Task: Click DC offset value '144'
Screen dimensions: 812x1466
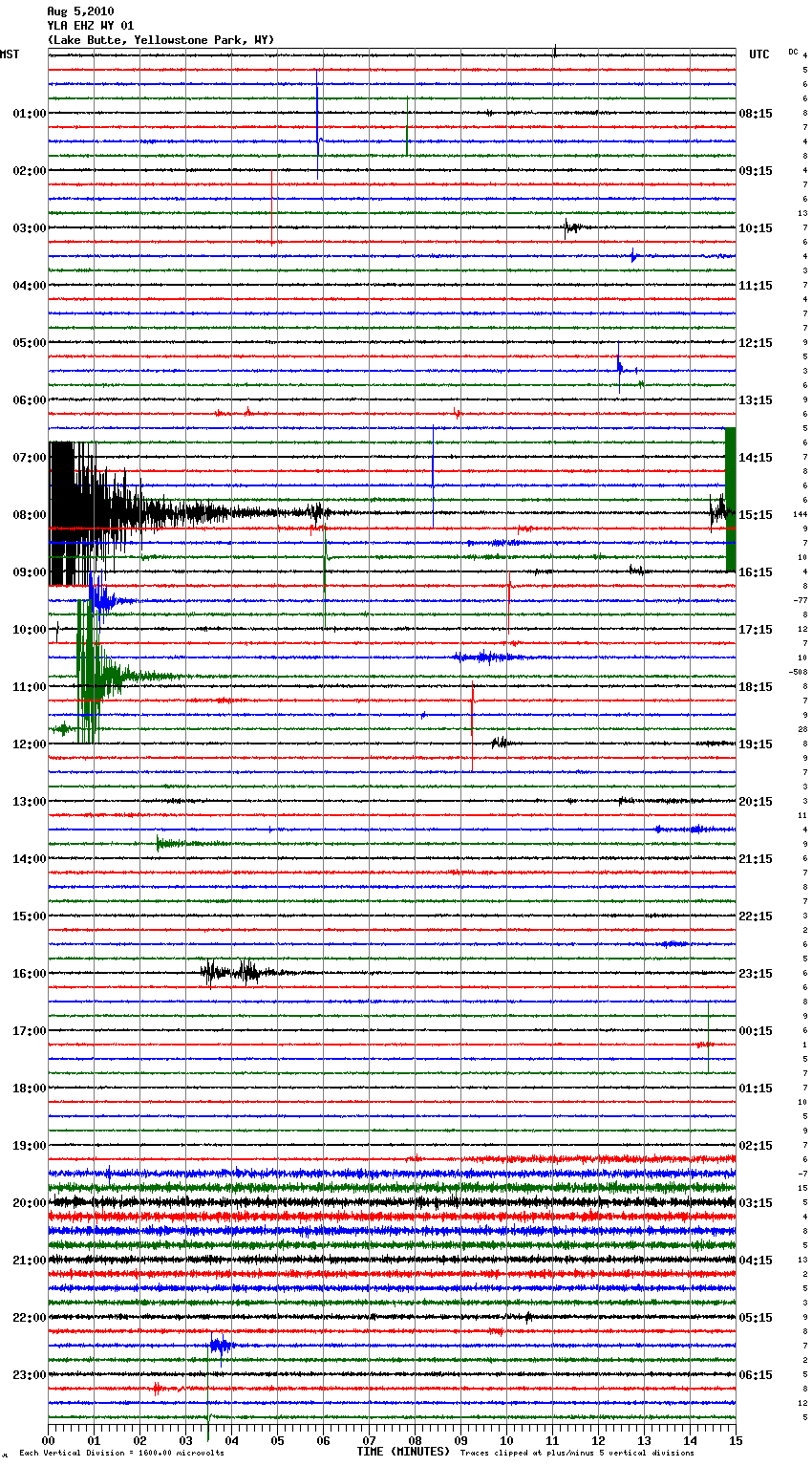Action: [x=800, y=514]
